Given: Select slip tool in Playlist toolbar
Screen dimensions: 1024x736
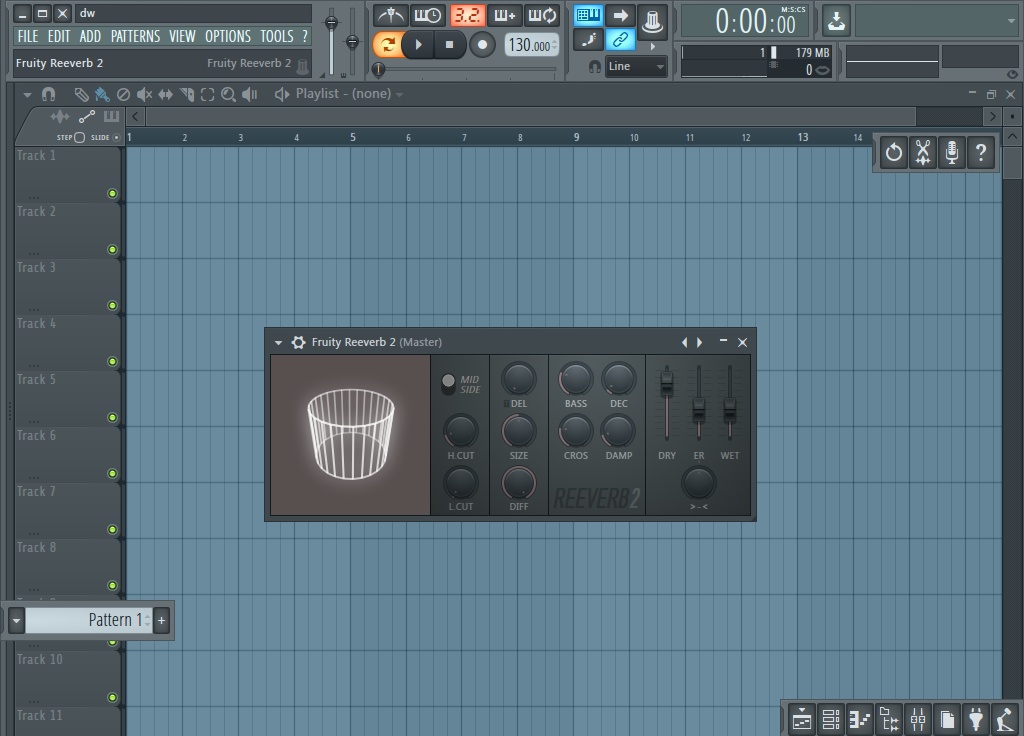Looking at the screenshot, I should (x=165, y=95).
